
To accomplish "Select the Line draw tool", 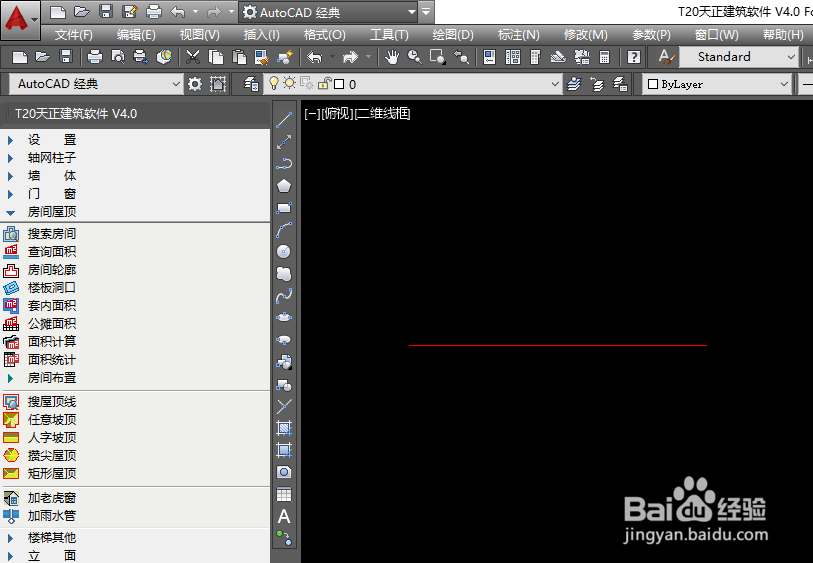I will click(x=284, y=120).
